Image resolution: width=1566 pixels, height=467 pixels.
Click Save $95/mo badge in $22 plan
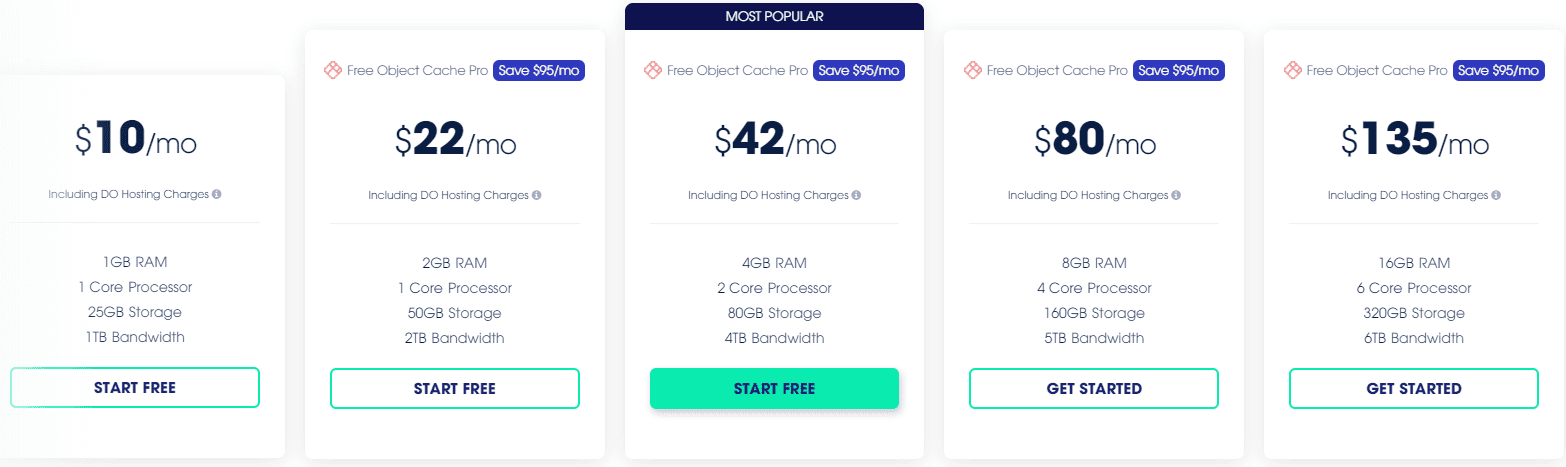(539, 70)
